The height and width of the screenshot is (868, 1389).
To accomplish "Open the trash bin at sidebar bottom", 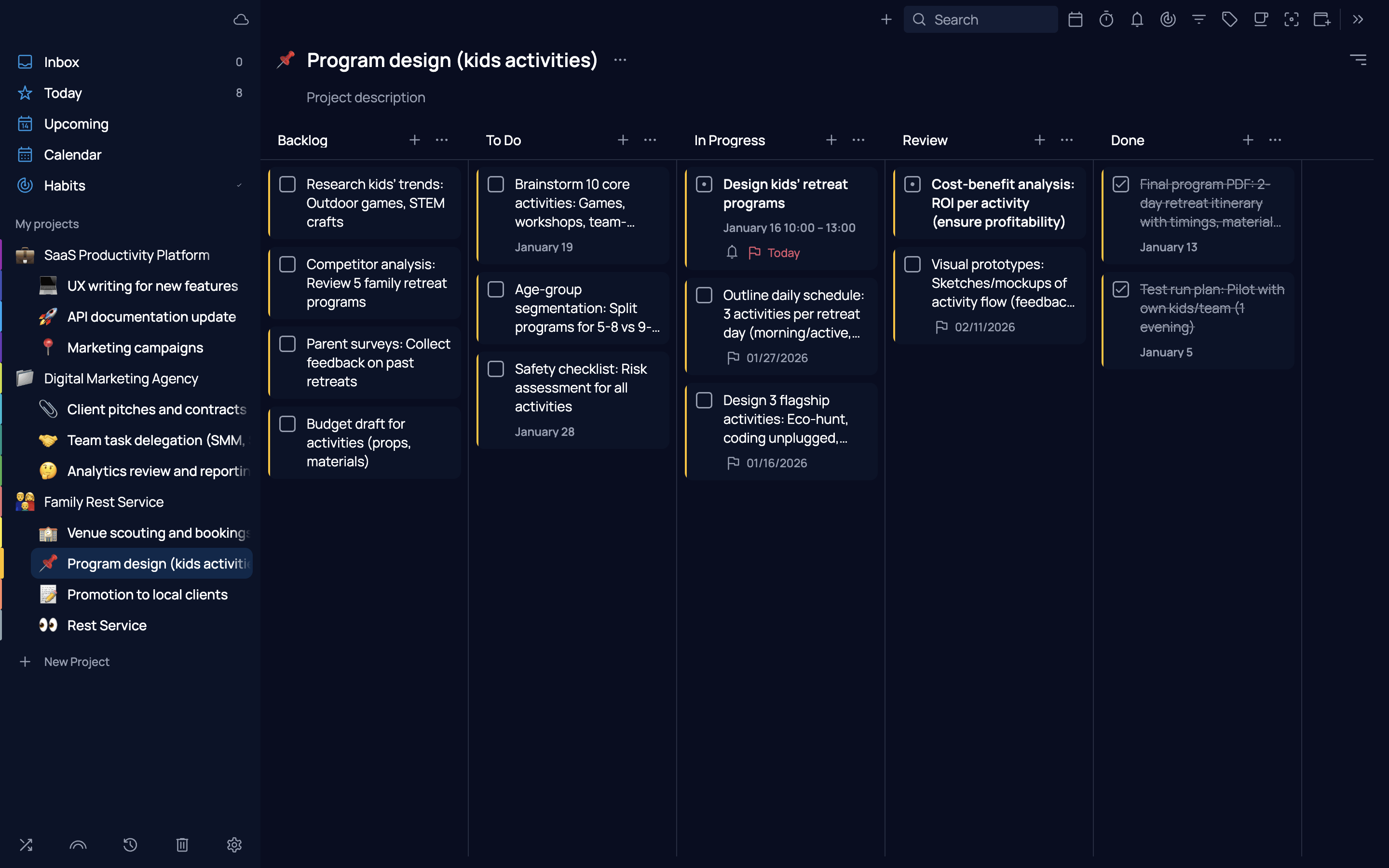I will 182,844.
